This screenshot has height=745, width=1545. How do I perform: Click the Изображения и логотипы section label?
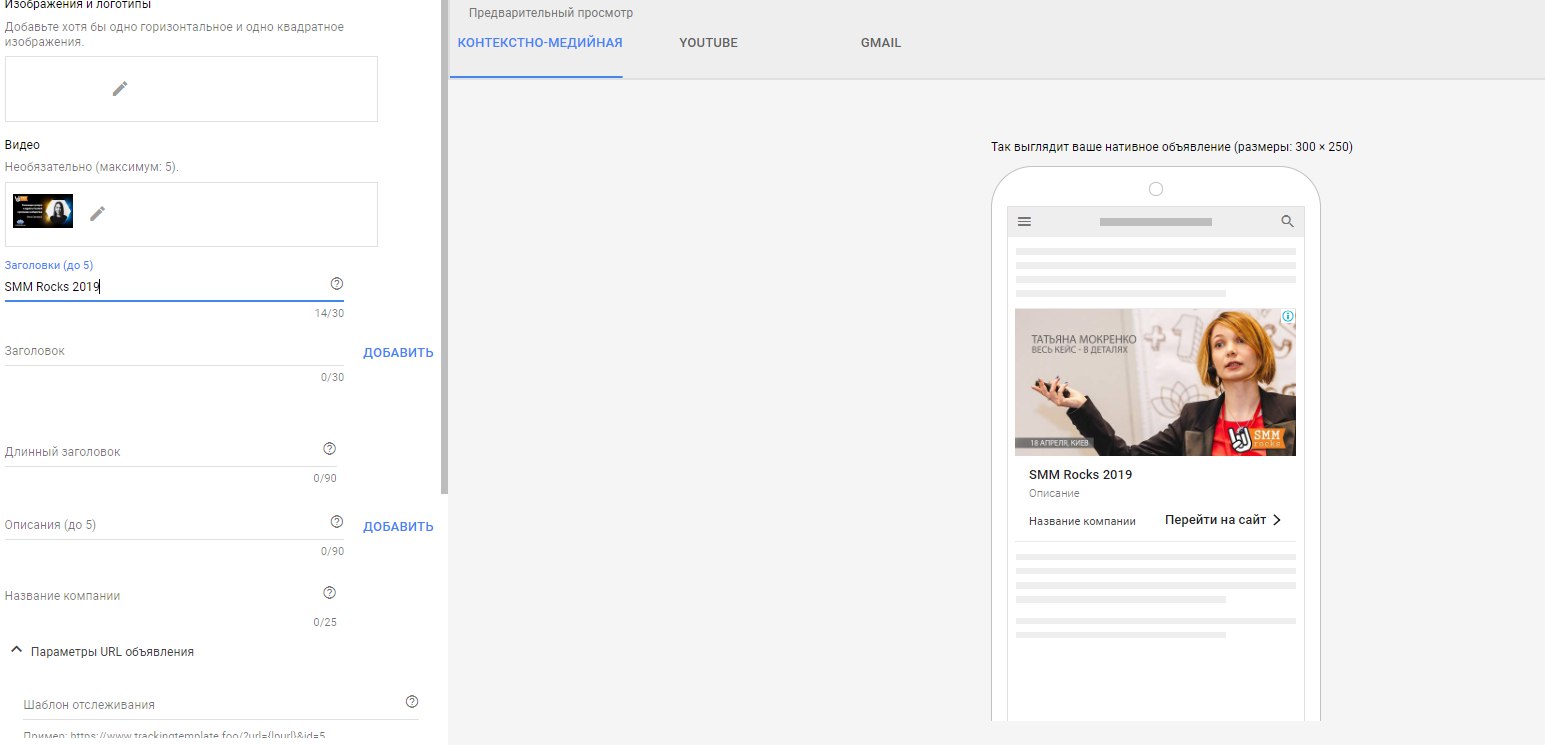(x=78, y=5)
